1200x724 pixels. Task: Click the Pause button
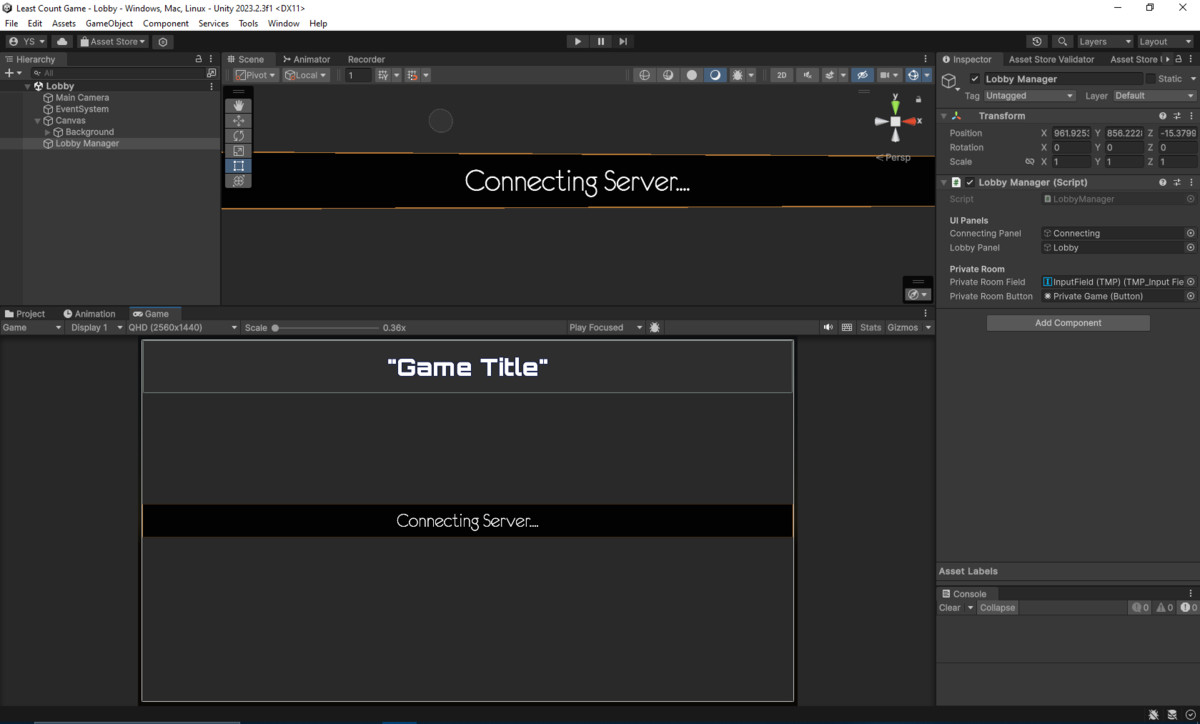pos(601,41)
